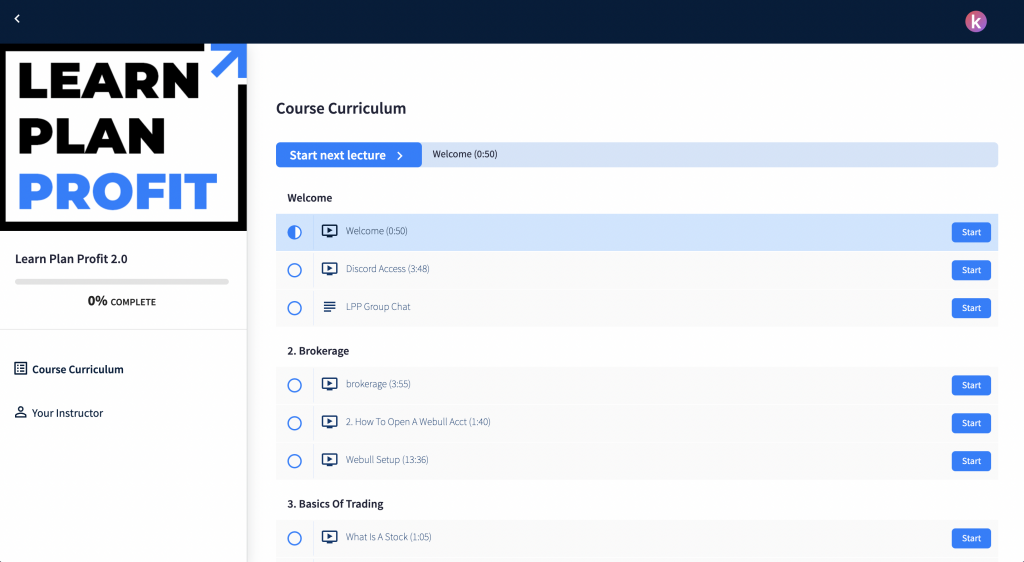The height and width of the screenshot is (562, 1024).
Task: Toggle completion circle for Webull Setup
Action: click(x=295, y=461)
